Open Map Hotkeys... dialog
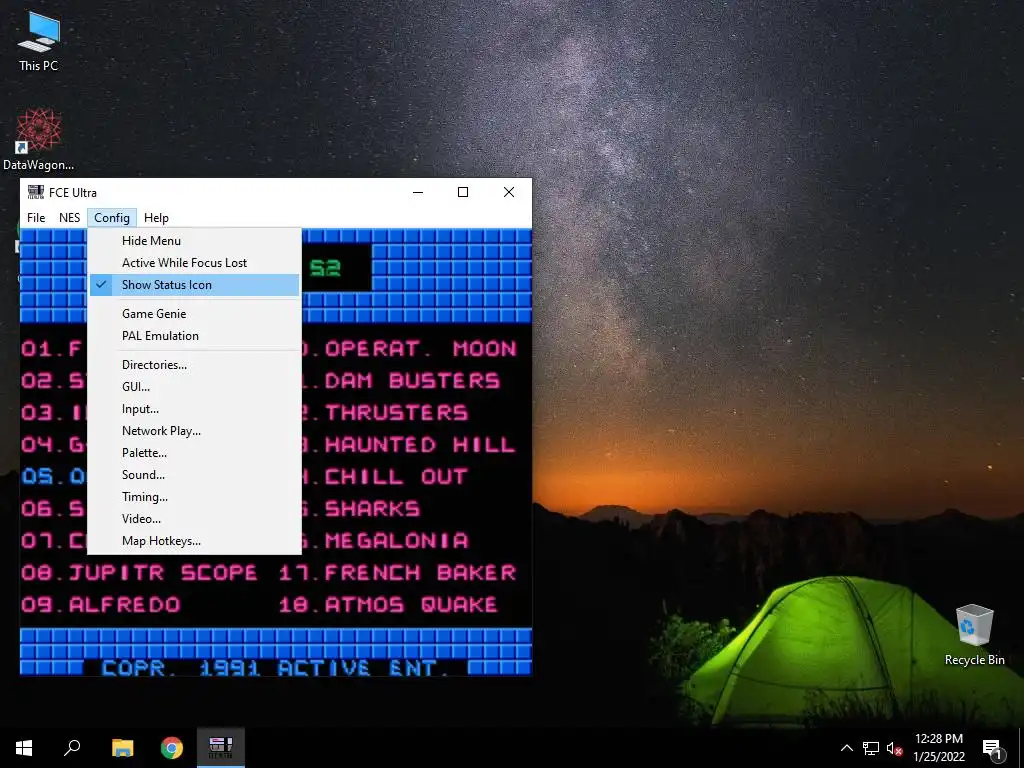Screen dimensions: 1024x768 coord(194,541)
